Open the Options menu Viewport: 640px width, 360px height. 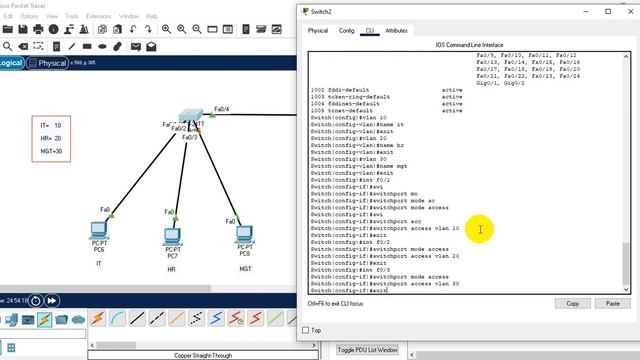pyautogui.click(x=29, y=16)
